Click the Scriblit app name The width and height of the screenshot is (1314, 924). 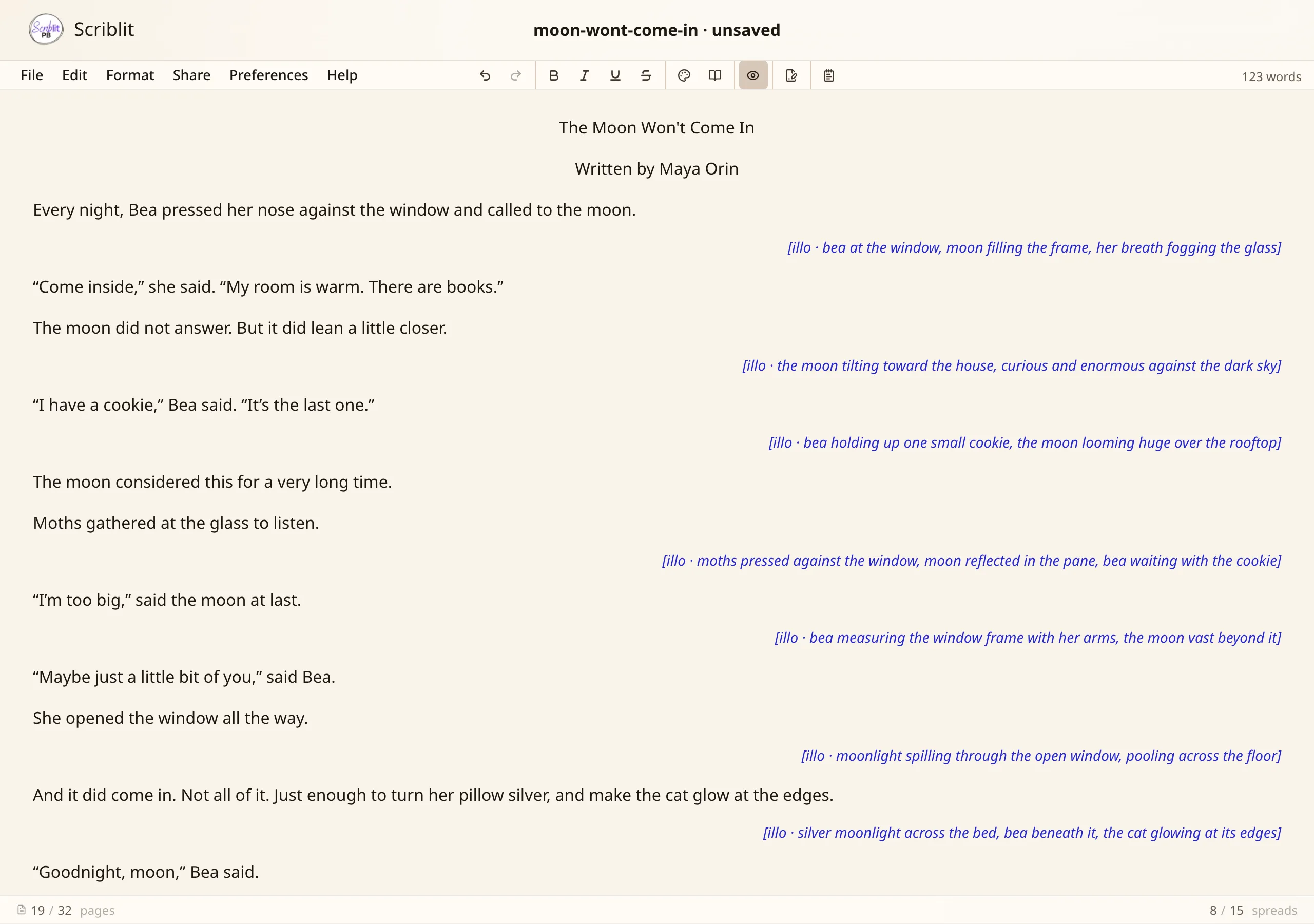point(104,29)
